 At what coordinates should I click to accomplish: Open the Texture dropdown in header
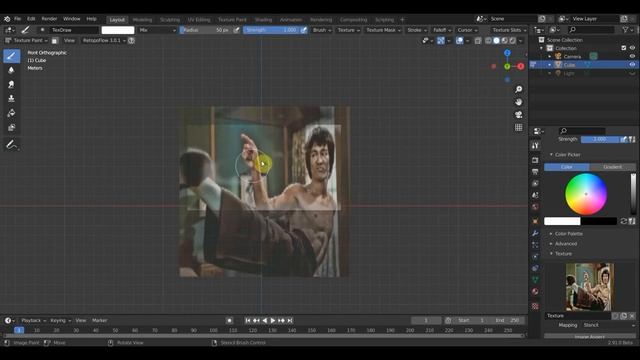click(348, 30)
